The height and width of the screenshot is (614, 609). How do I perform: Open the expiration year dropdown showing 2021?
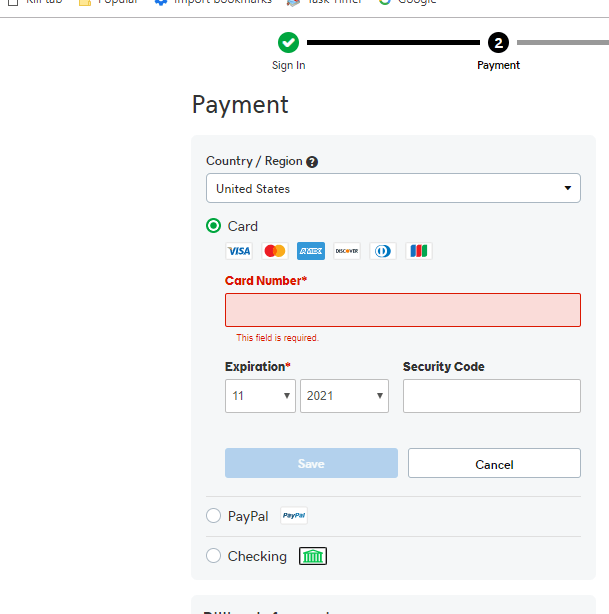coord(344,396)
